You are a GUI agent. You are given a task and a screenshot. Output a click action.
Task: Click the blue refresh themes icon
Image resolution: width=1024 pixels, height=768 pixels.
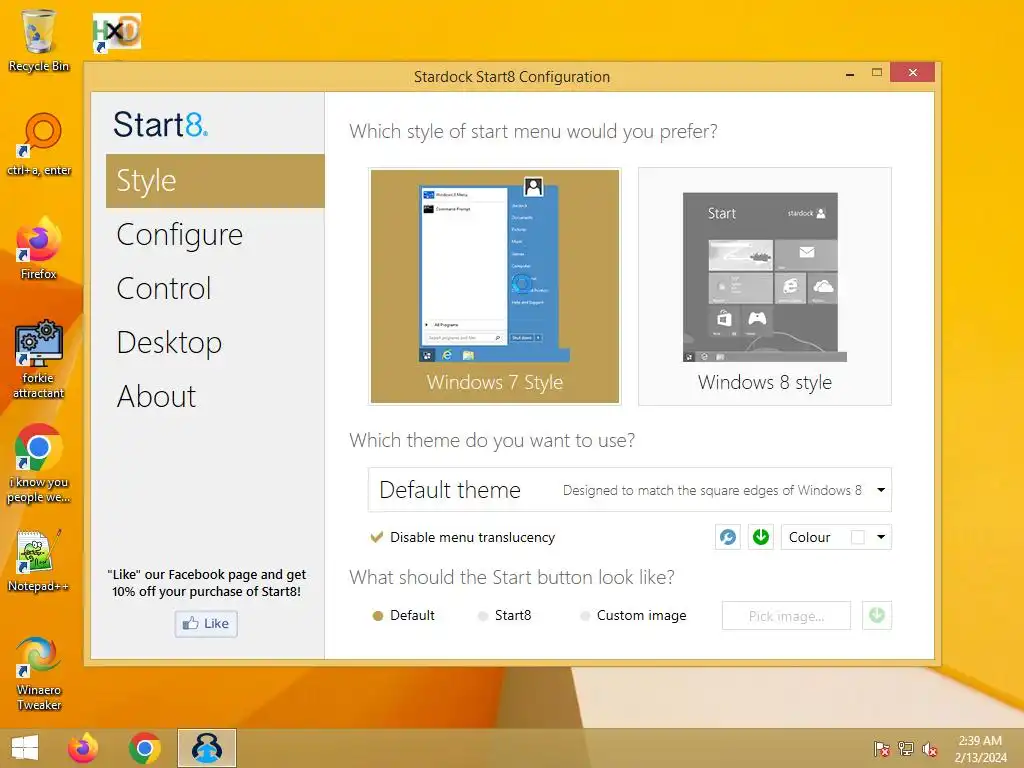[728, 537]
